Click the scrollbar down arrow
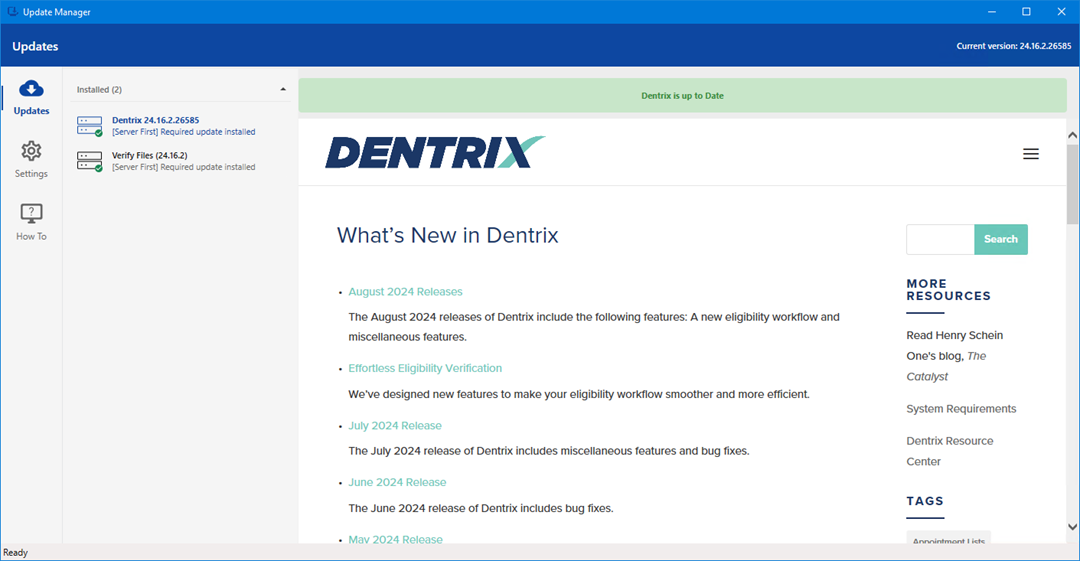The image size is (1080, 561). click(x=1072, y=527)
